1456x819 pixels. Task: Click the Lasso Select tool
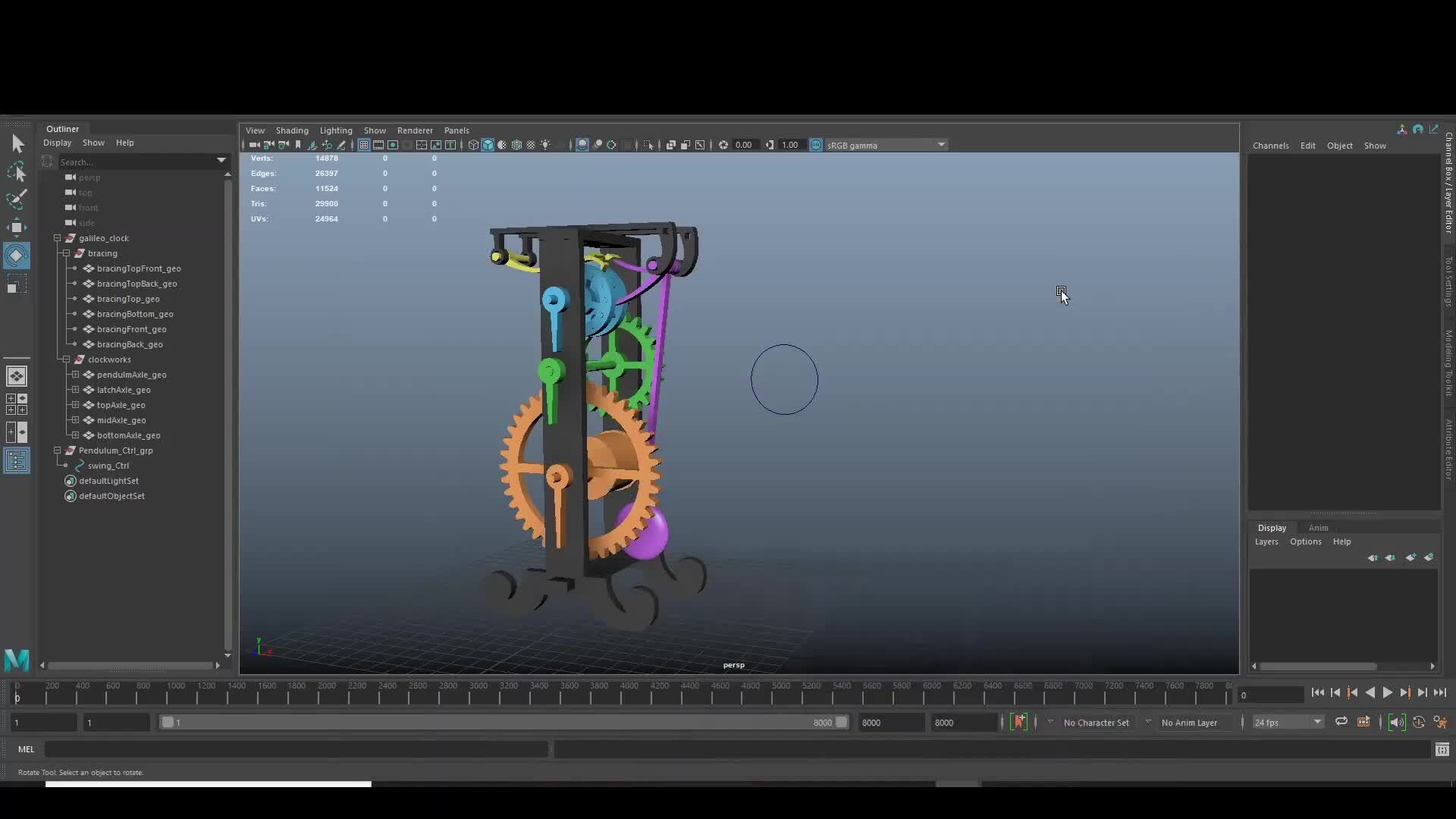17,172
